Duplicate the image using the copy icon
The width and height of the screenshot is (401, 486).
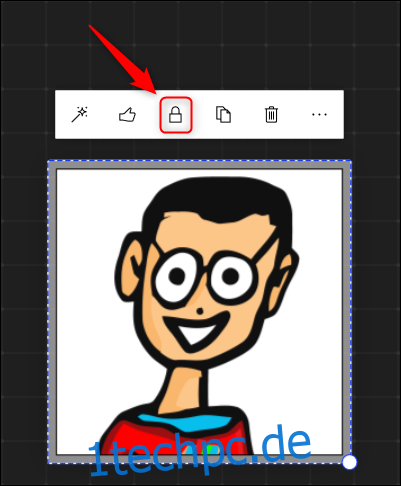223,115
